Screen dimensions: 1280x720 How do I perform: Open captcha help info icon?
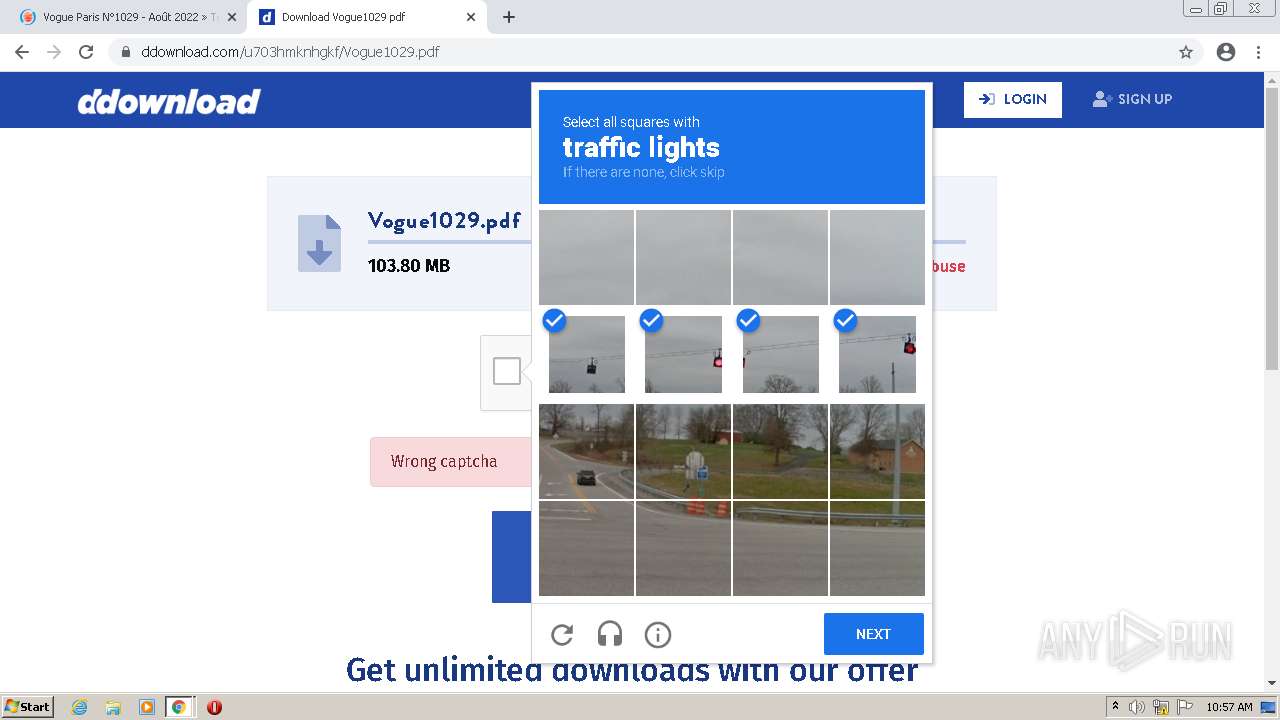[x=658, y=634]
